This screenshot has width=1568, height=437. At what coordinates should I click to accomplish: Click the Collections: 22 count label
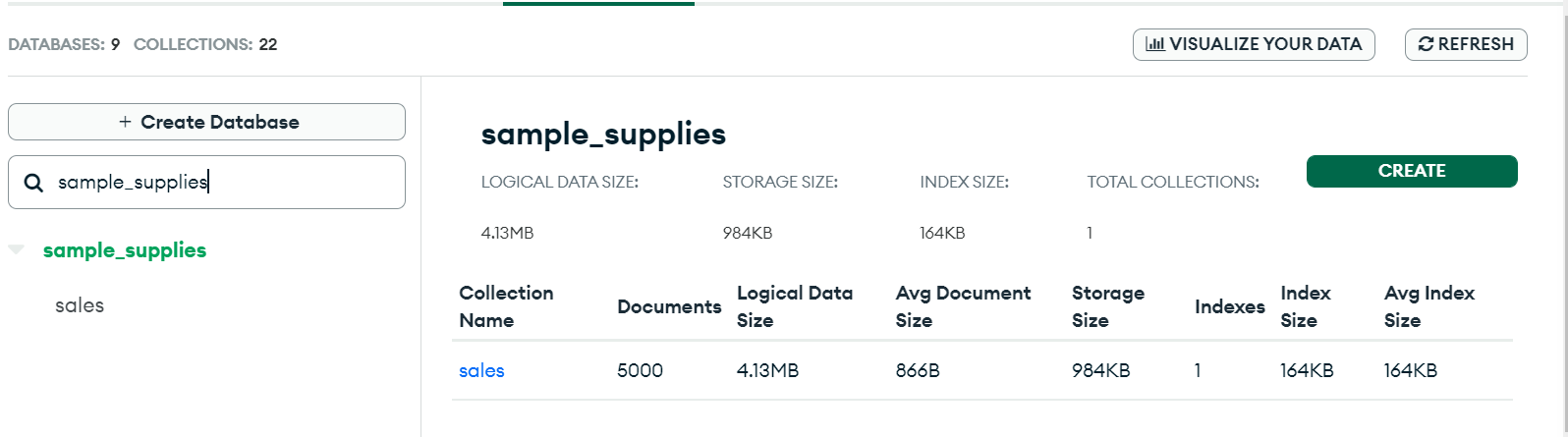pyautogui.click(x=205, y=44)
